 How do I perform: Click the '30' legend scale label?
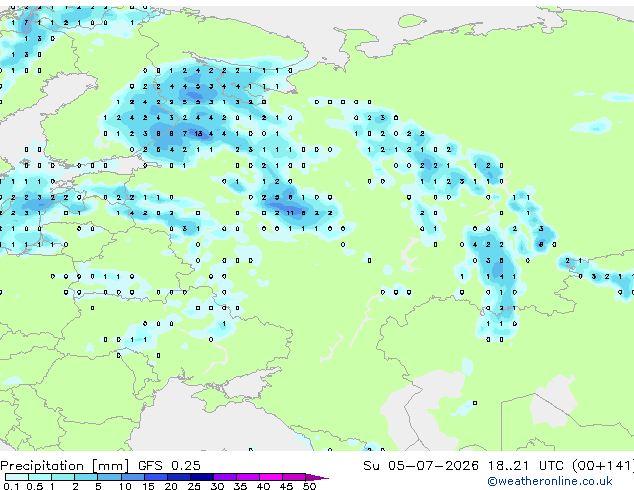click(217, 486)
